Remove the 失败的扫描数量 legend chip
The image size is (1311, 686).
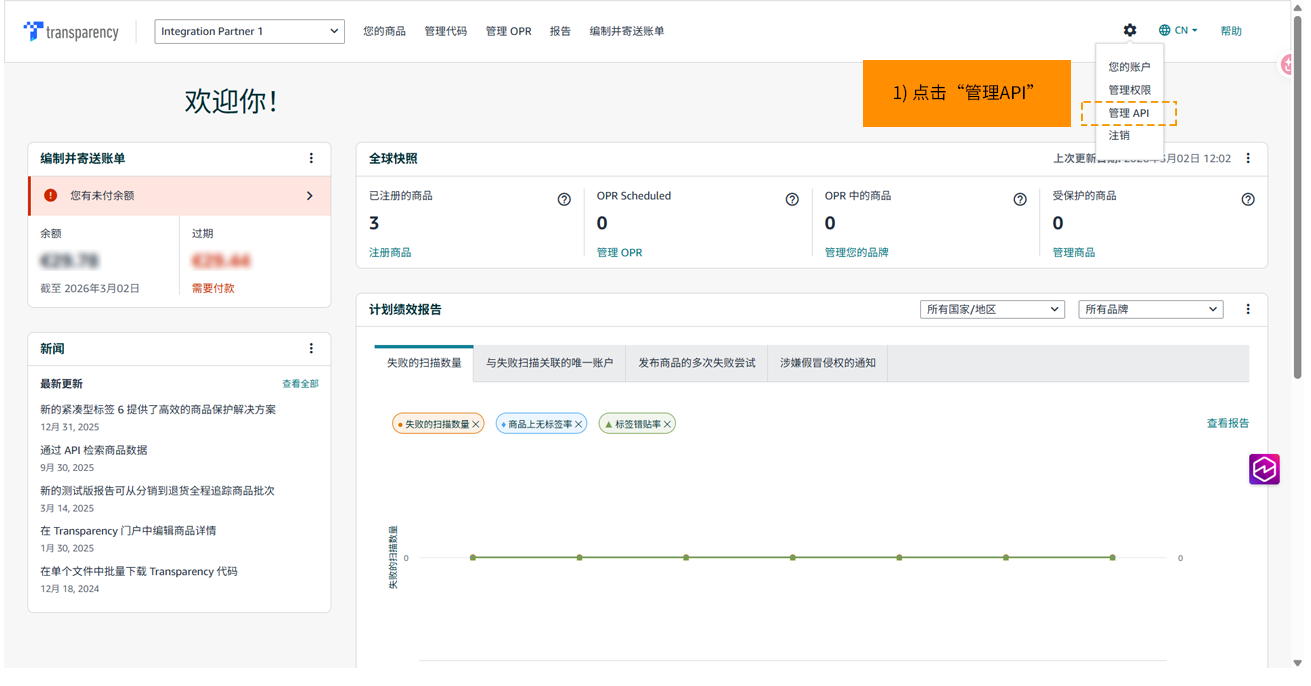(476, 425)
